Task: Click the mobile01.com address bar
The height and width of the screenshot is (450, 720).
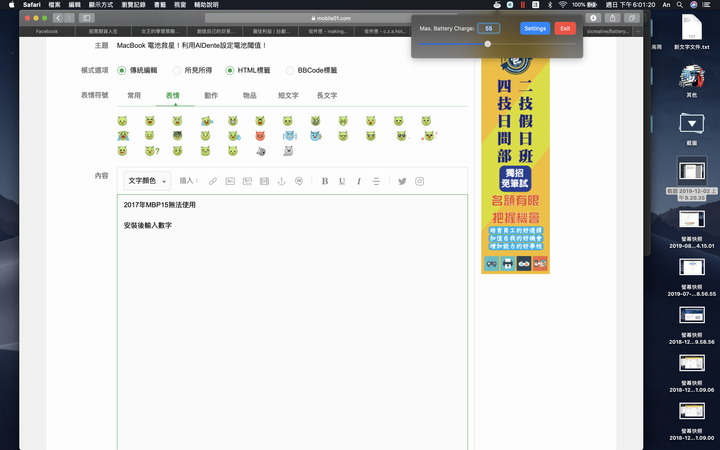Action: point(331,18)
